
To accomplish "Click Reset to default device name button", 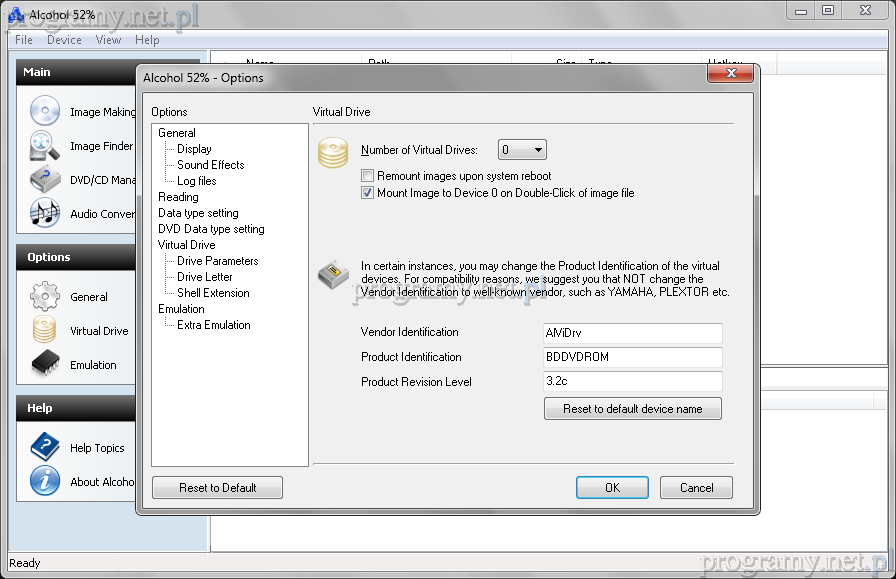I will tap(632, 409).
